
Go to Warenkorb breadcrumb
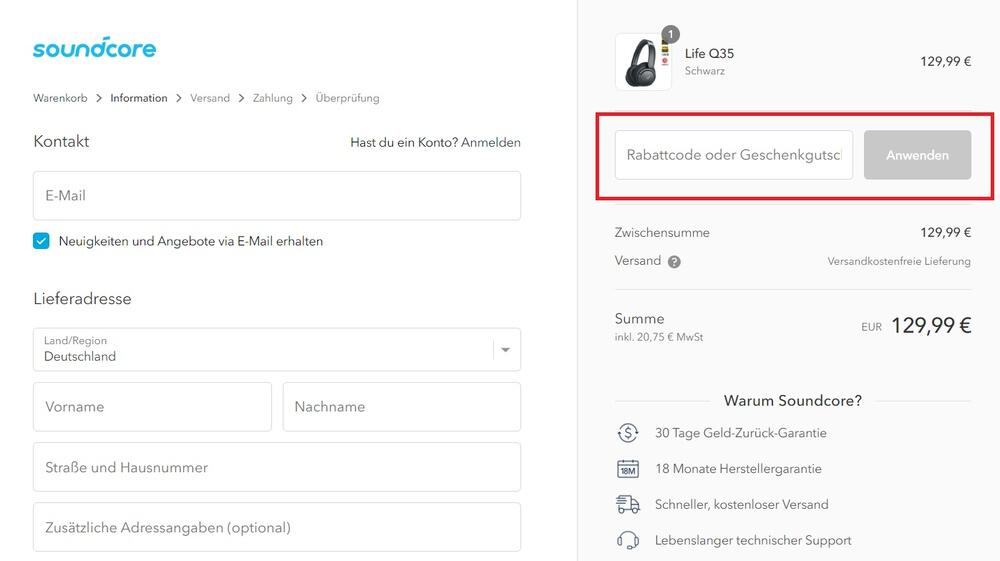point(60,98)
